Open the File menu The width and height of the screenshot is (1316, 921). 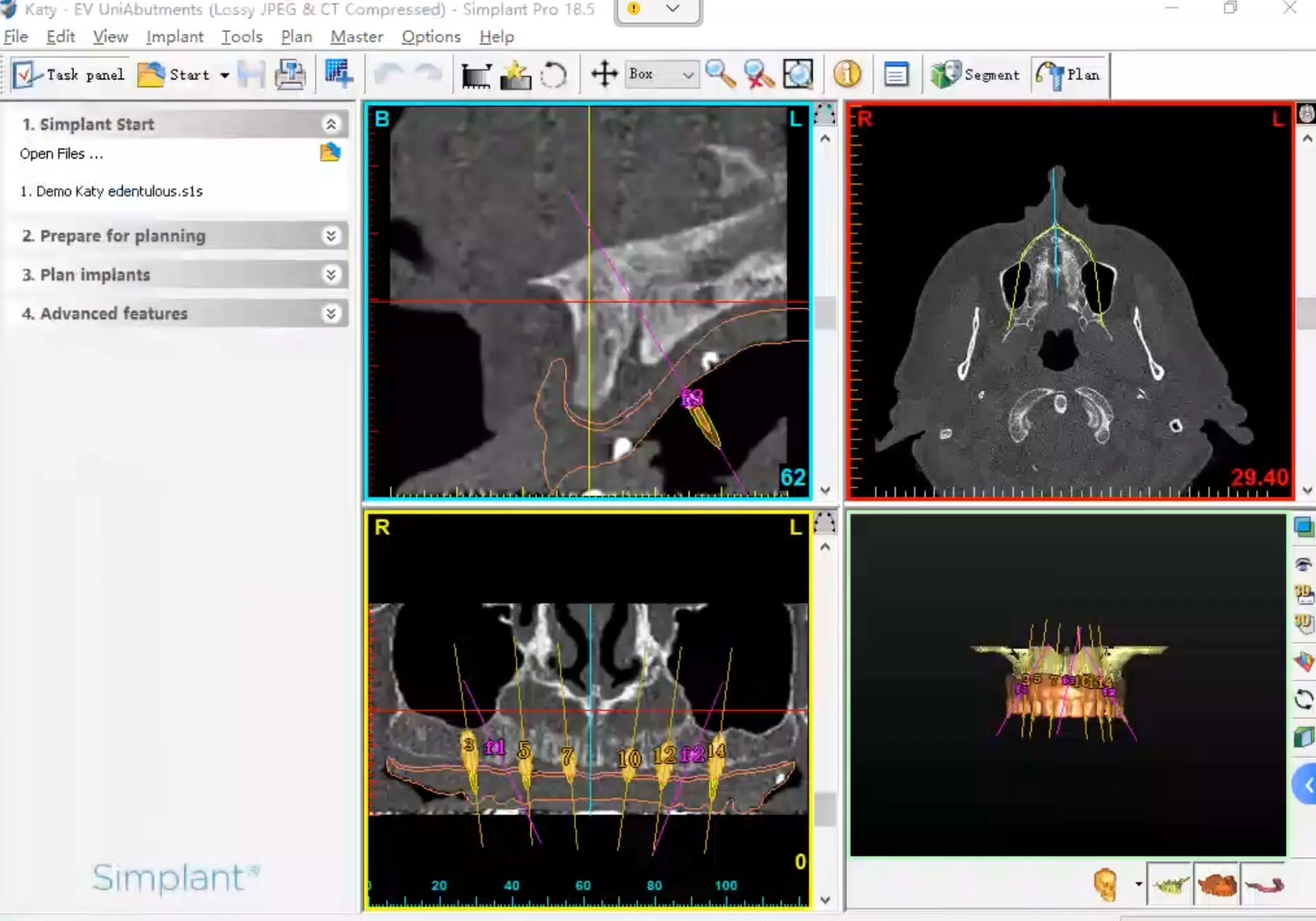[x=16, y=36]
